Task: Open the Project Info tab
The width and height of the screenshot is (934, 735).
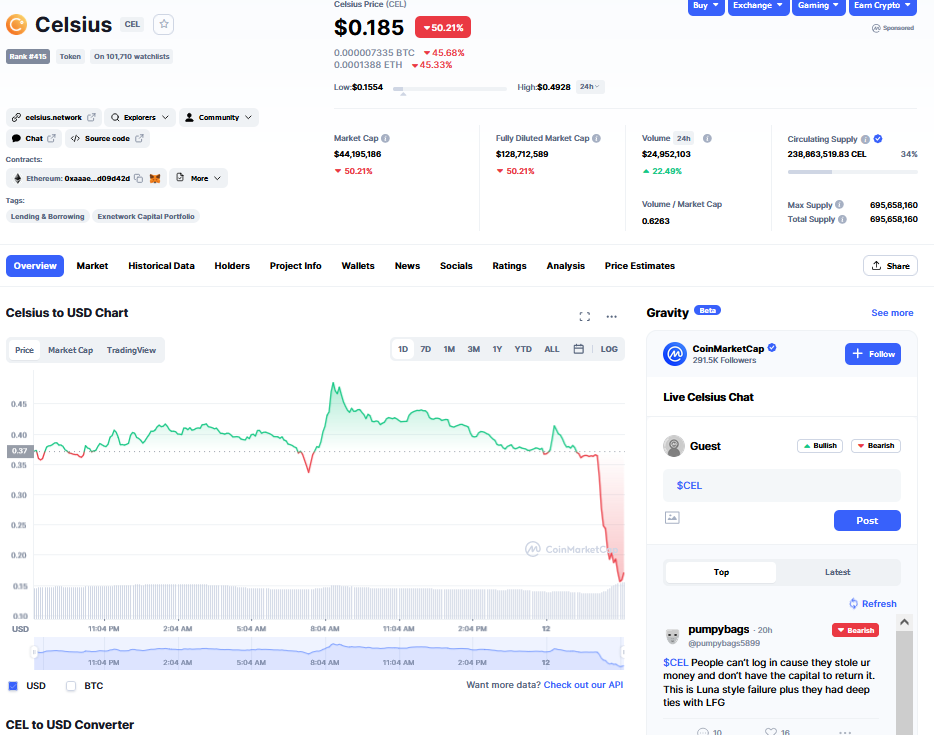Action: [x=295, y=266]
